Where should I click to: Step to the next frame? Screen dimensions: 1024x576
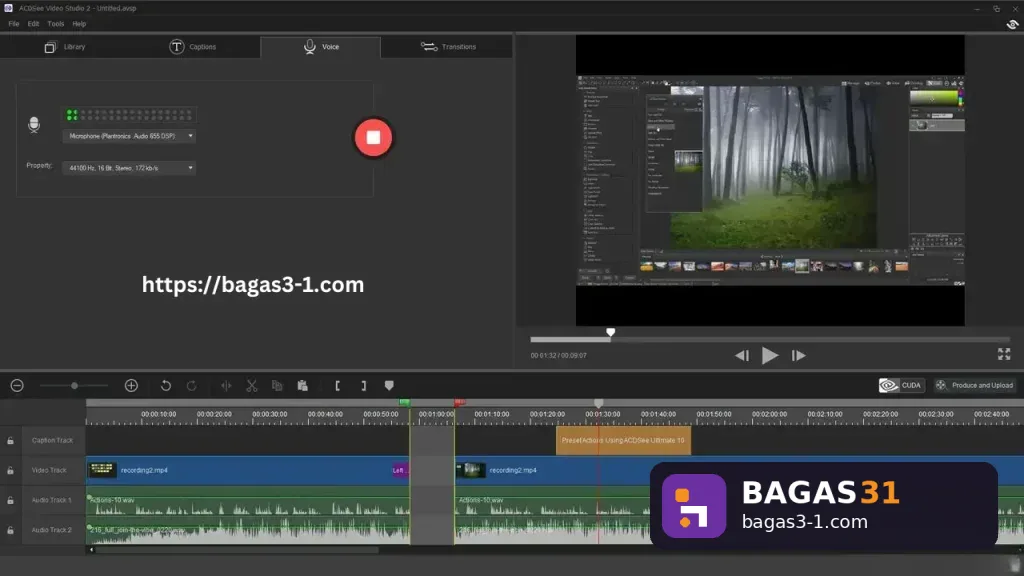pos(798,355)
